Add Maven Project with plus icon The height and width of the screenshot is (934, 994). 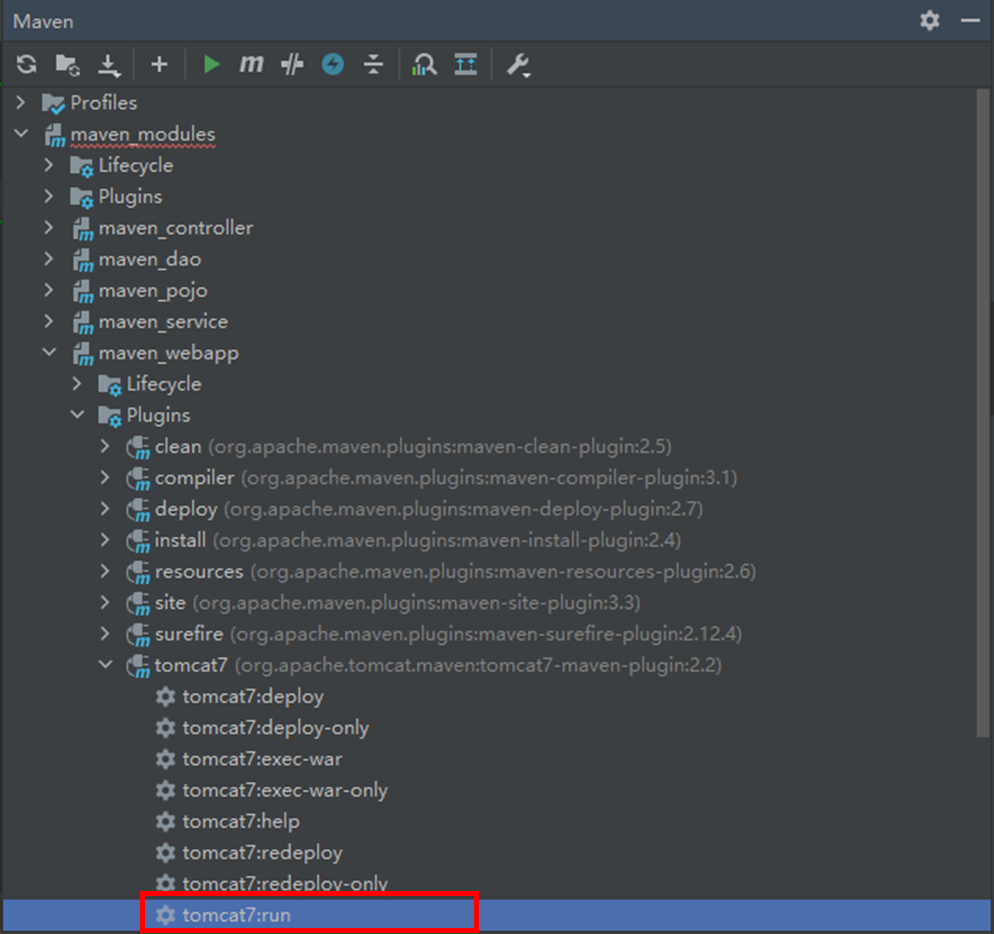159,64
